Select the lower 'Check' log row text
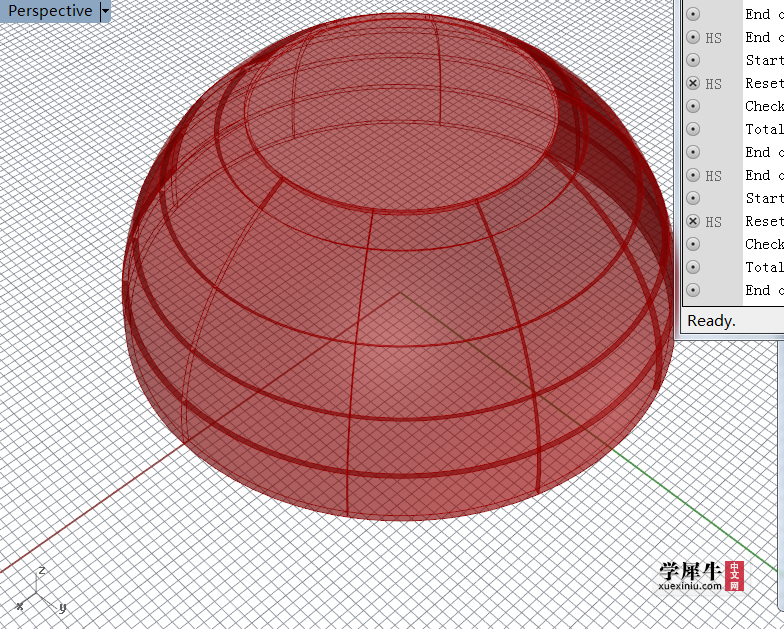Image resolution: width=784 pixels, height=629 pixels. (764, 244)
